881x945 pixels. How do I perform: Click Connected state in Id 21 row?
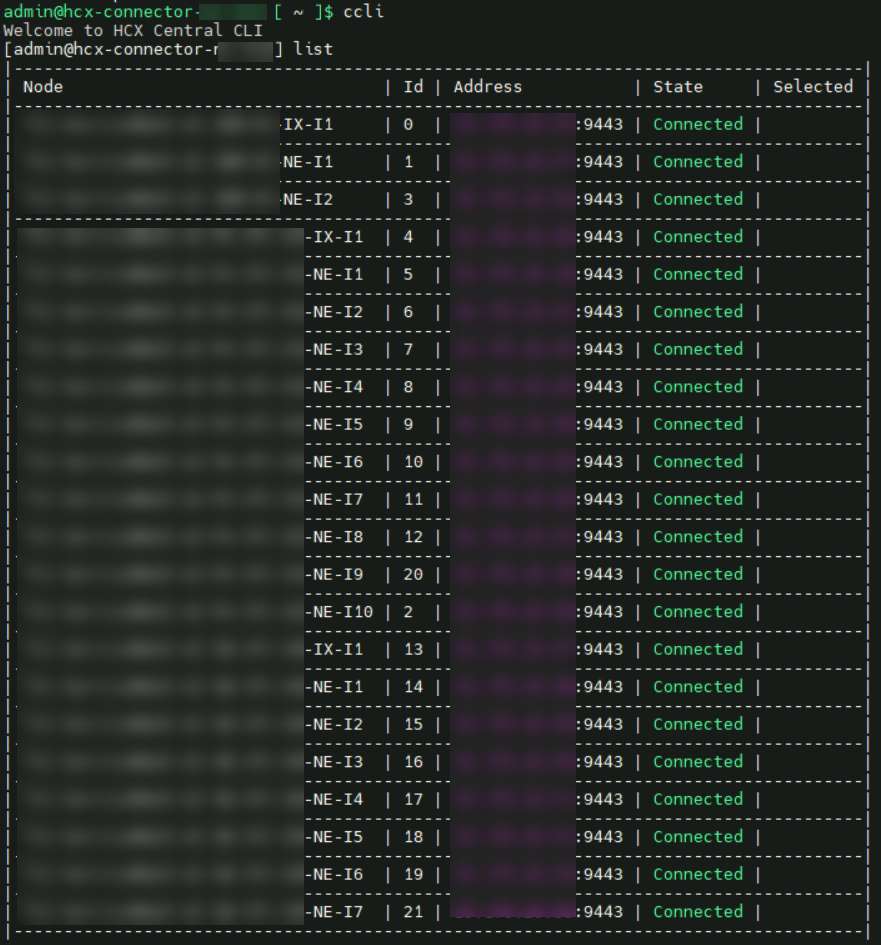coord(698,912)
